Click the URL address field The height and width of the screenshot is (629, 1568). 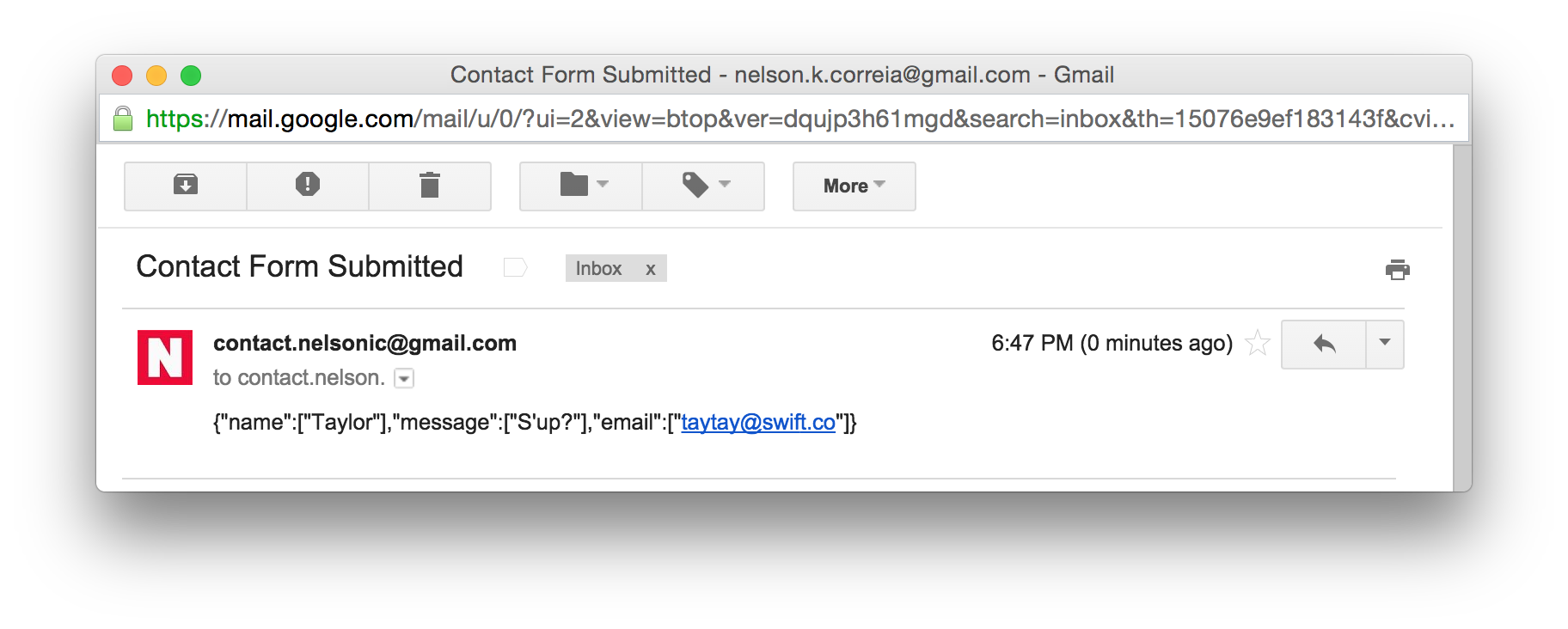click(x=799, y=119)
